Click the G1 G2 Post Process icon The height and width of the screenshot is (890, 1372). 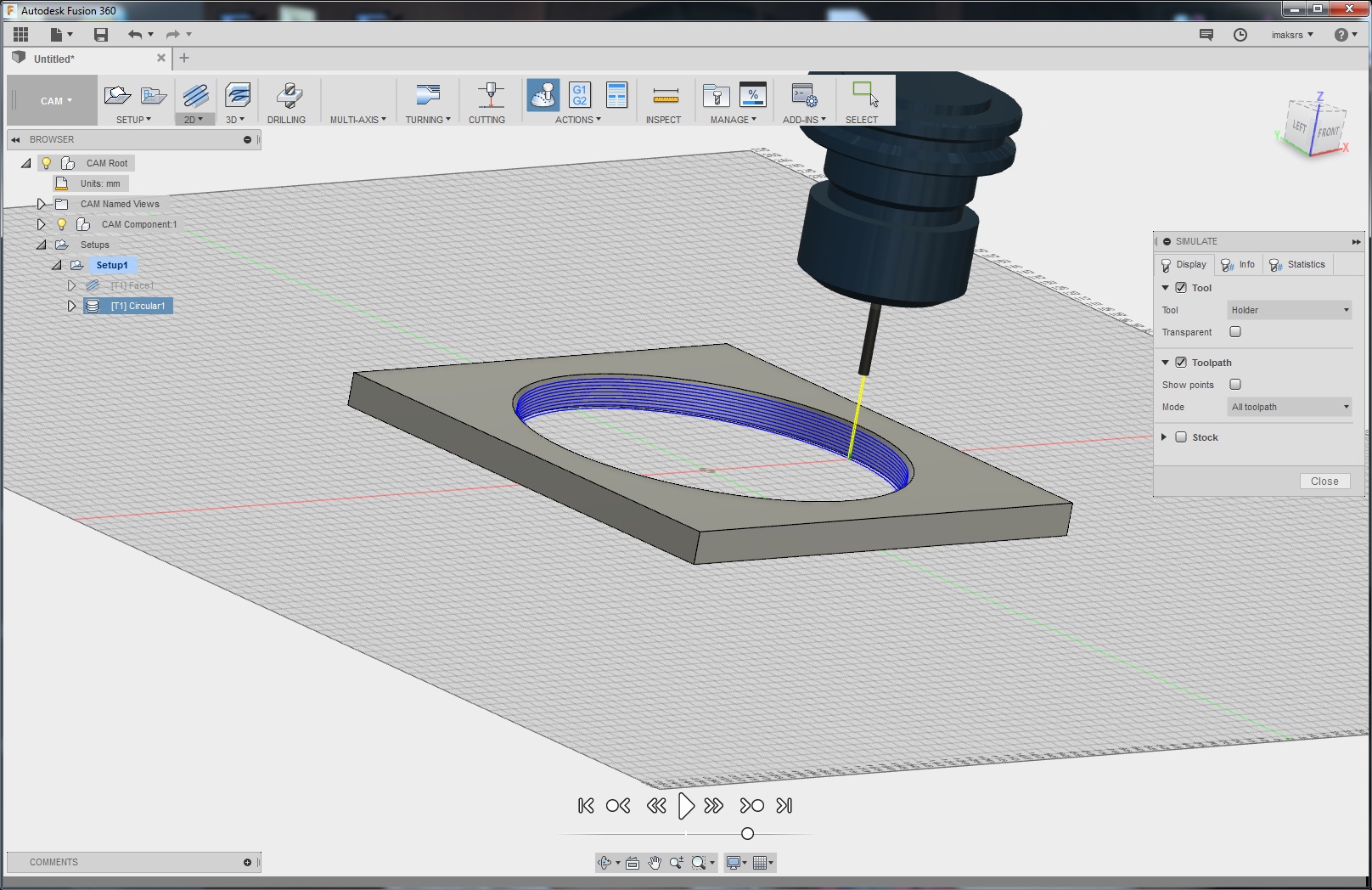[x=580, y=95]
